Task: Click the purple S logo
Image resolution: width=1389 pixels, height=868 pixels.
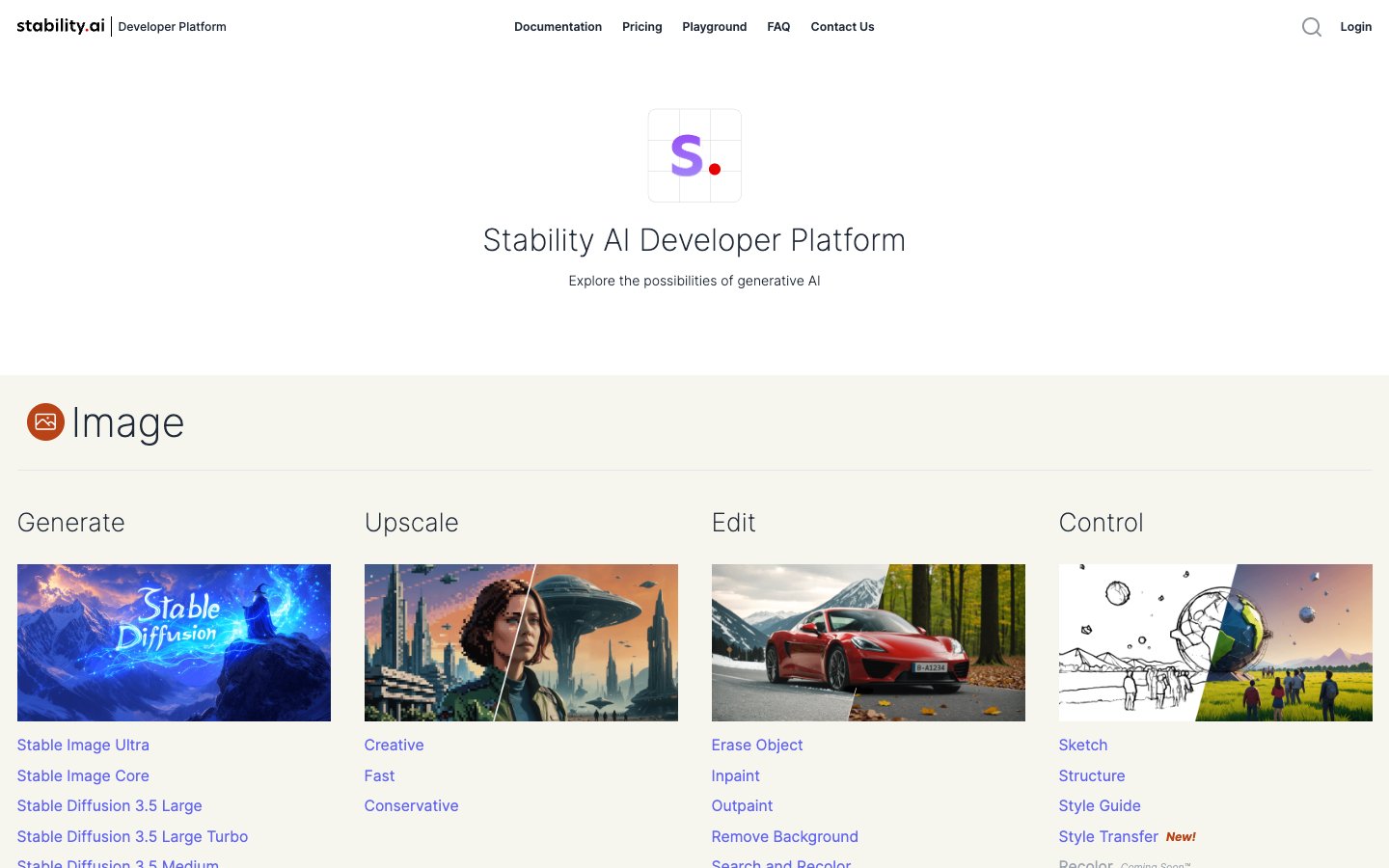Action: pos(694,155)
